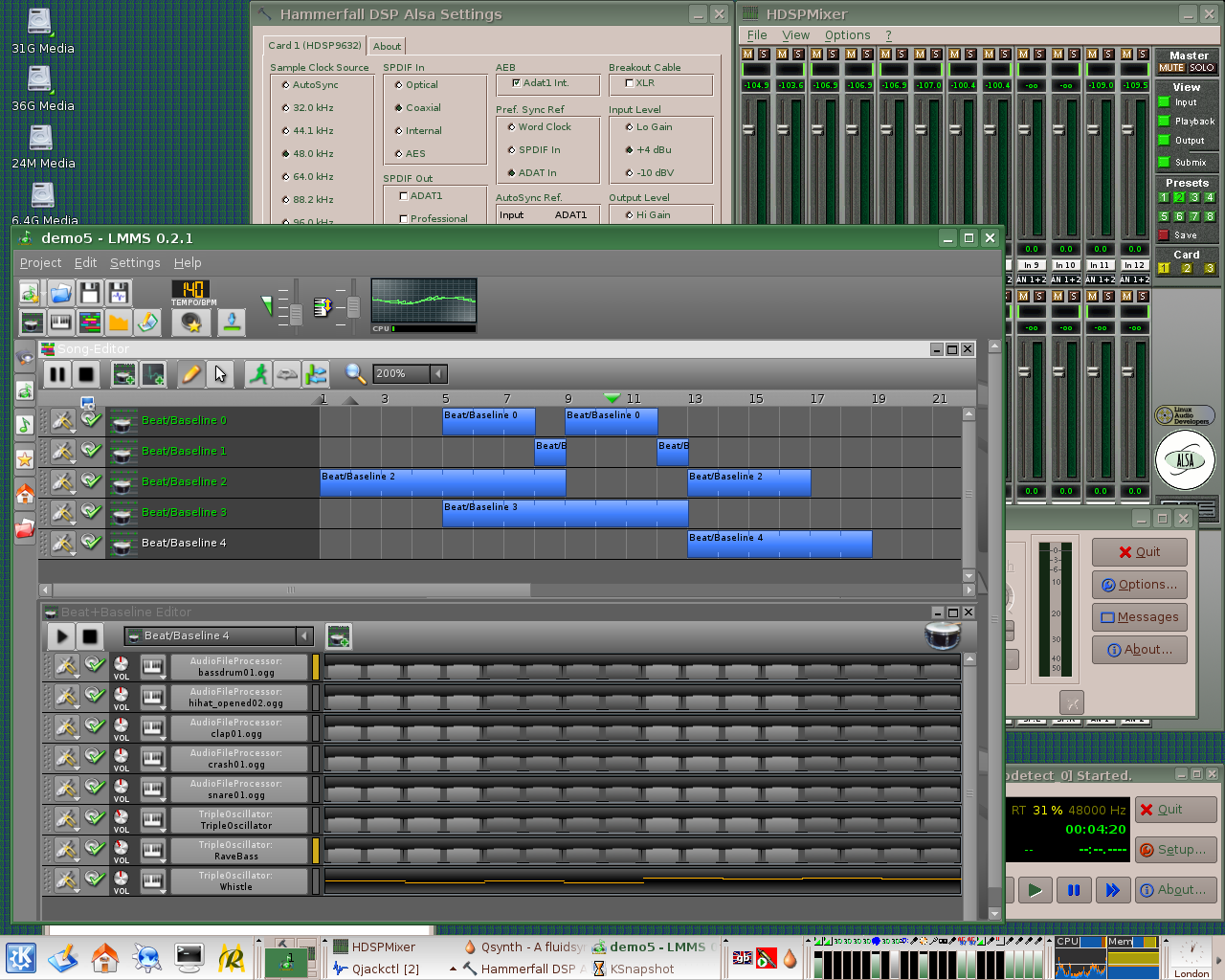Show the Beat+Baseline Editor via toolbar
This screenshot has height=980, width=1225.
coord(32,323)
